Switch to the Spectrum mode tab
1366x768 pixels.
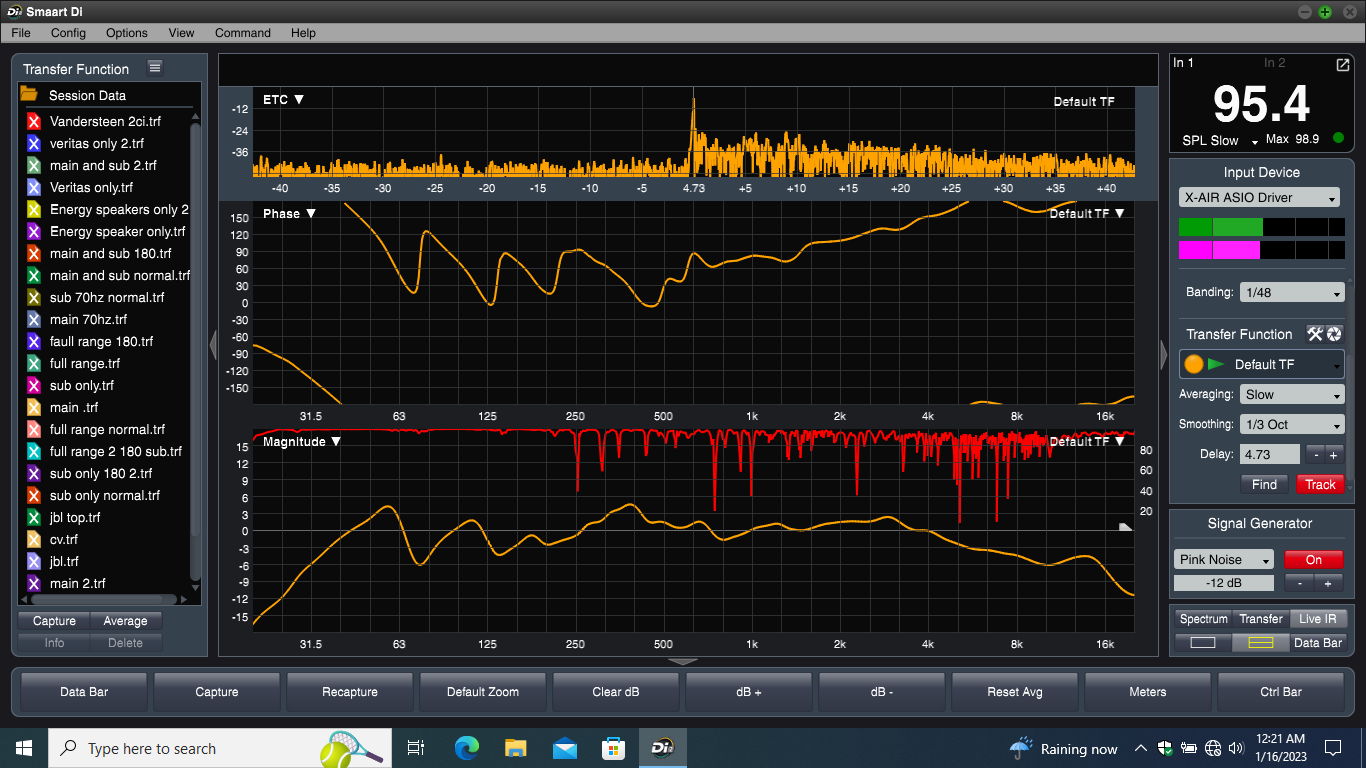pyautogui.click(x=1203, y=619)
